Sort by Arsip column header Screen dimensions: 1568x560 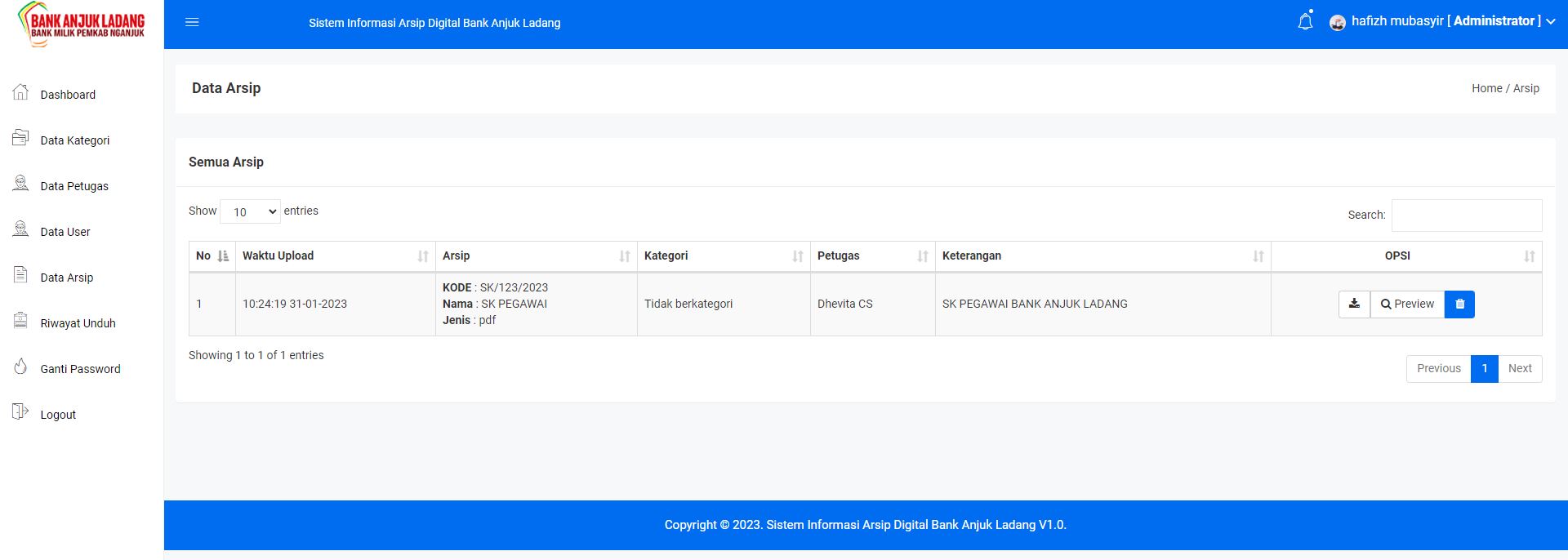point(537,256)
